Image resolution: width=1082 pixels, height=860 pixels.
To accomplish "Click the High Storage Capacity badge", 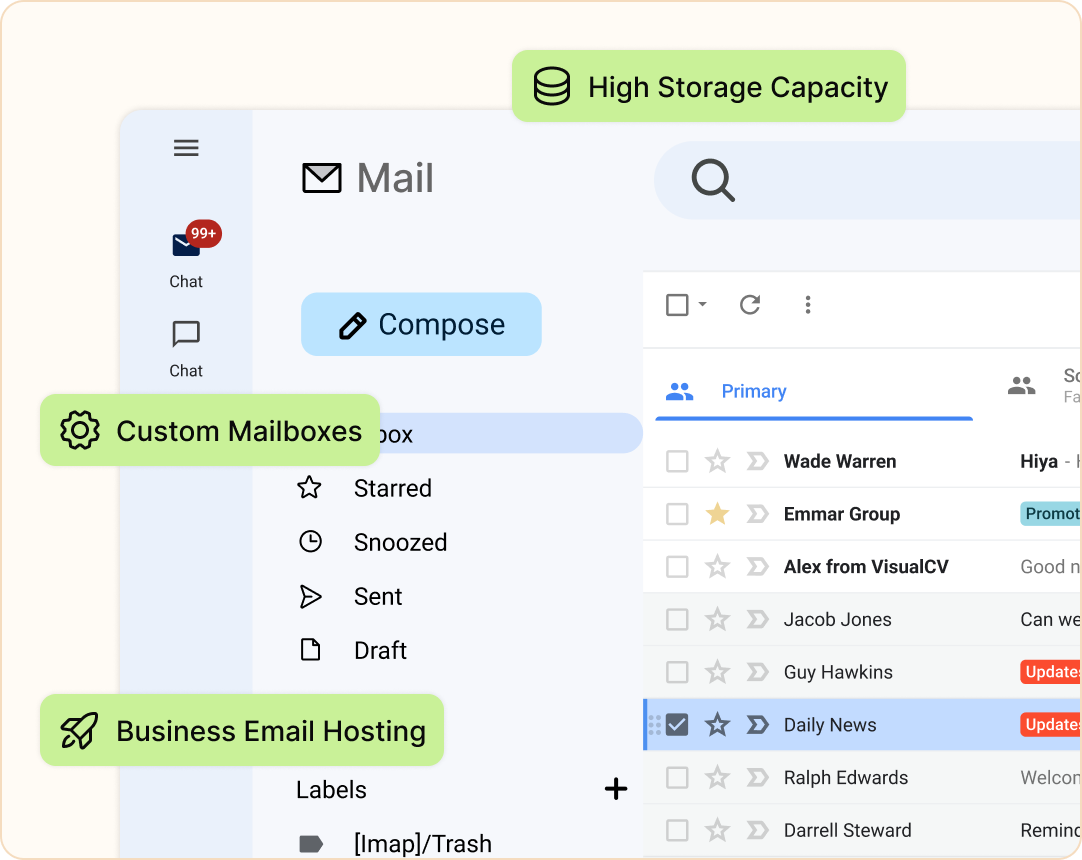I will click(x=709, y=86).
